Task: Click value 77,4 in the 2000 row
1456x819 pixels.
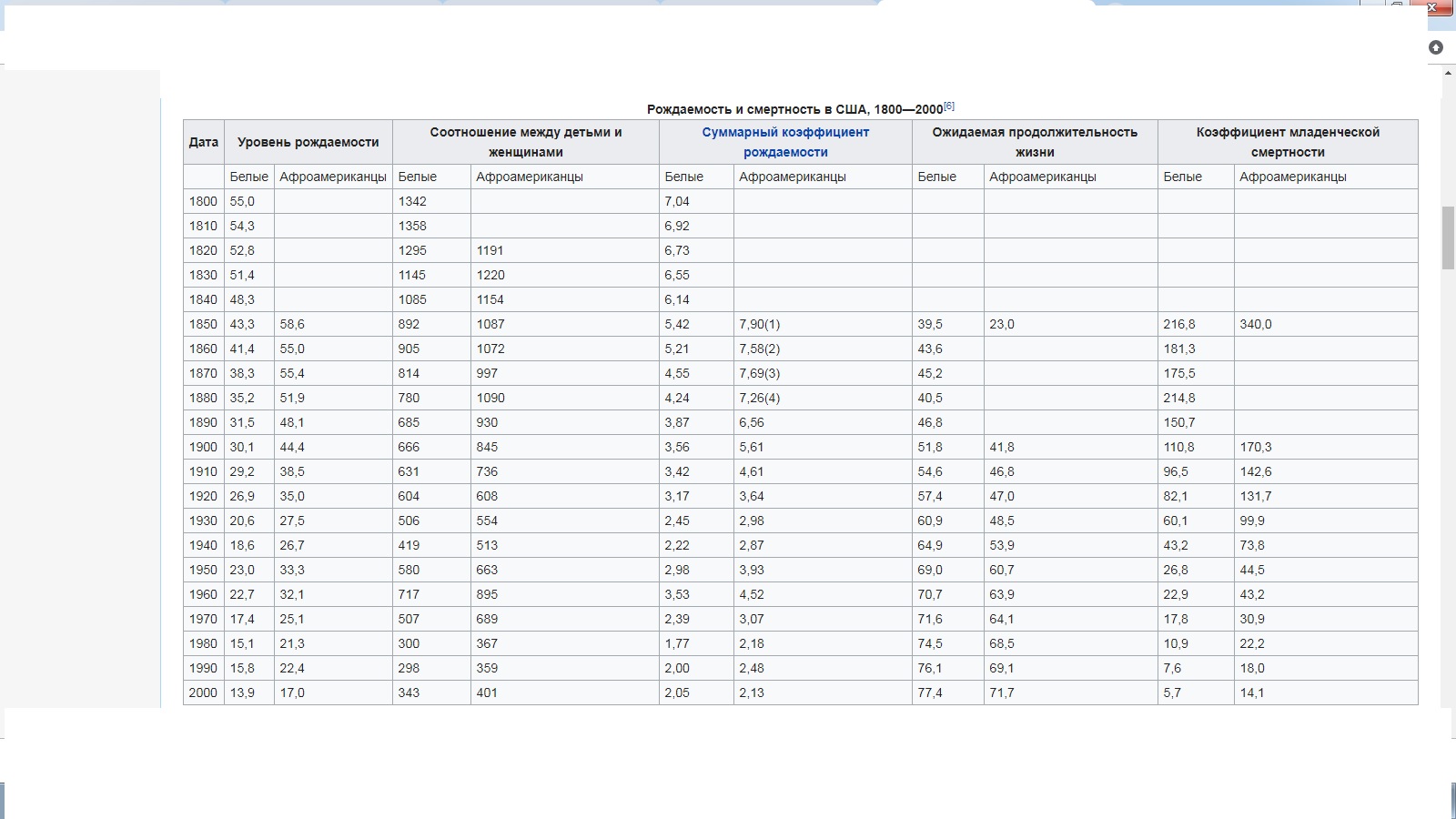Action: [930, 693]
